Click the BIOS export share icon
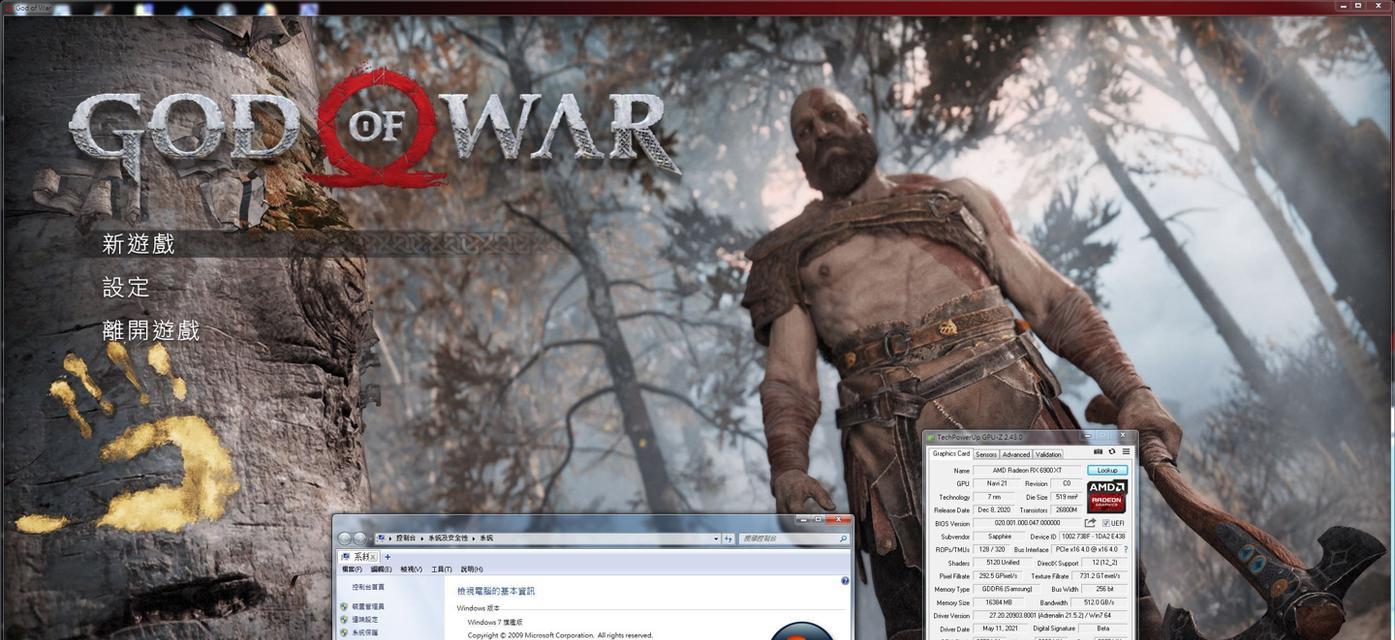Screen dimensions: 1395x640 pos(1090,523)
